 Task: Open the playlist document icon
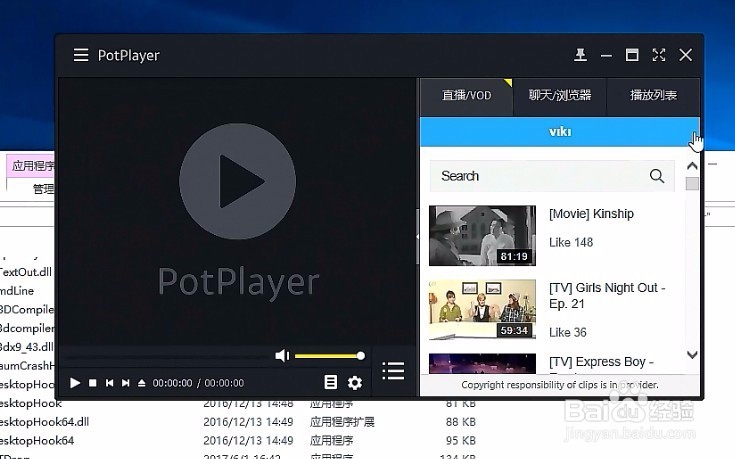tap(330, 382)
